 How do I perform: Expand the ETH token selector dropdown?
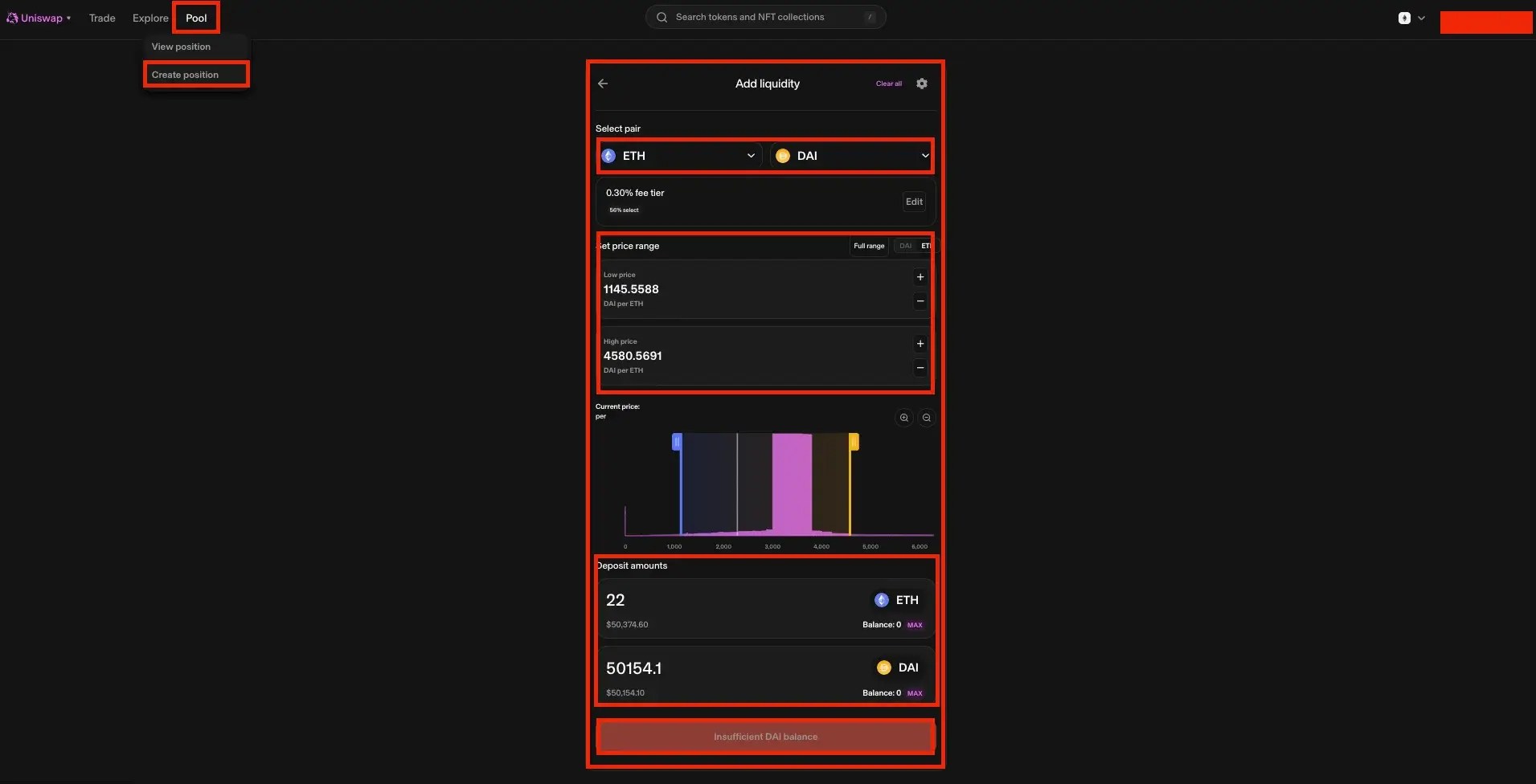[x=751, y=156]
